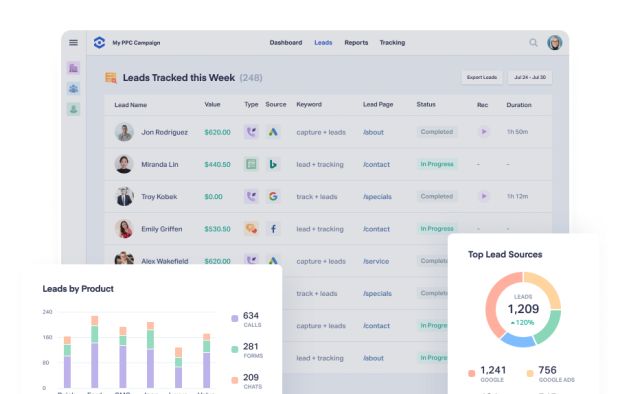618x394 pixels.
Task: Select the $620.00 value for Jon Rodriguez
Action: pyautogui.click(x=217, y=132)
